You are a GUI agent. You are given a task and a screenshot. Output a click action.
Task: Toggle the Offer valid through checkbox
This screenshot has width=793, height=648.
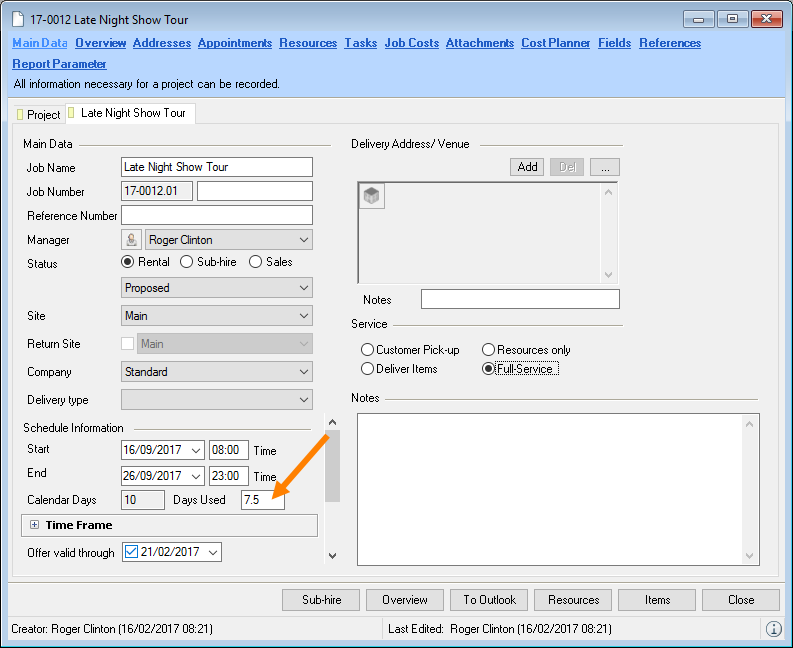pos(131,552)
